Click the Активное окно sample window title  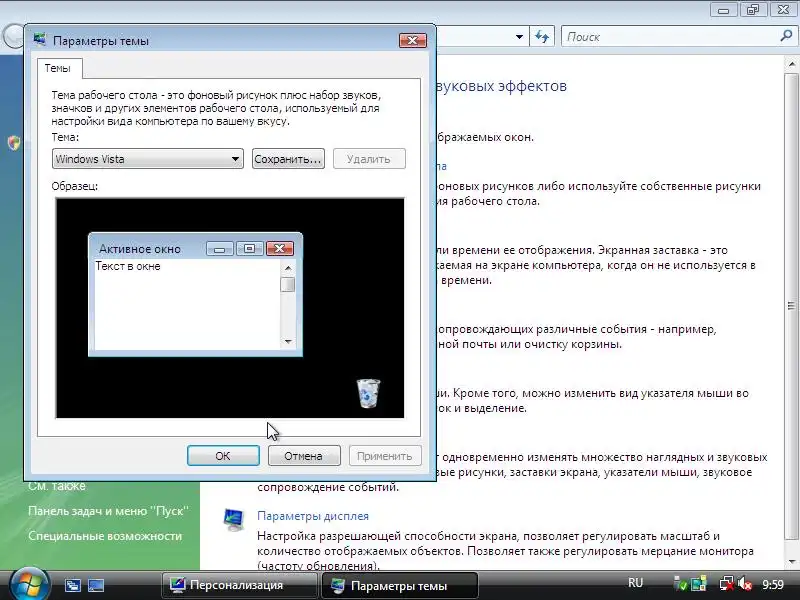pos(140,249)
